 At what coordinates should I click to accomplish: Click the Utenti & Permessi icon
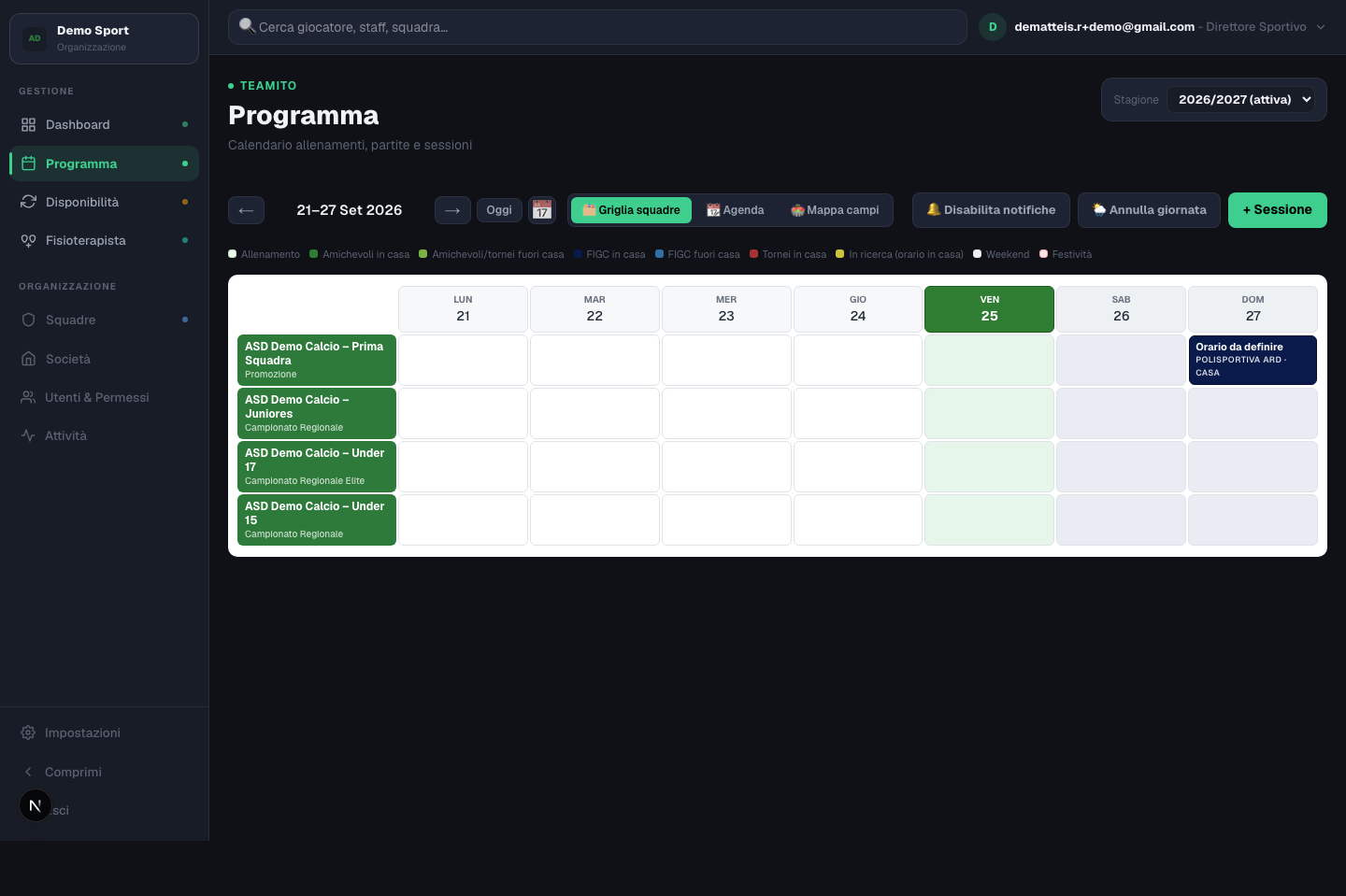[28, 397]
